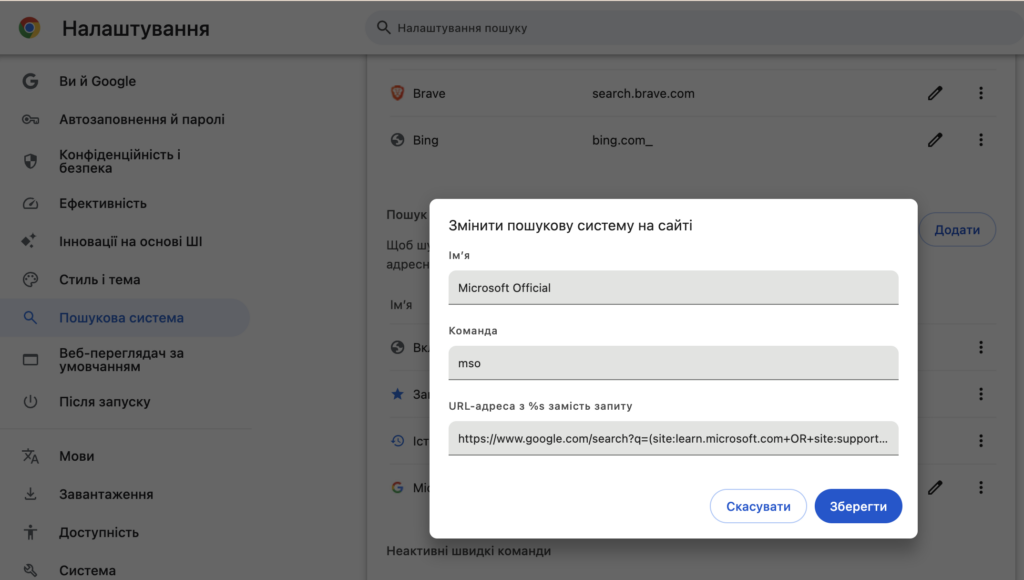Go to 'Конфіденційність і безпека'

tap(120, 161)
